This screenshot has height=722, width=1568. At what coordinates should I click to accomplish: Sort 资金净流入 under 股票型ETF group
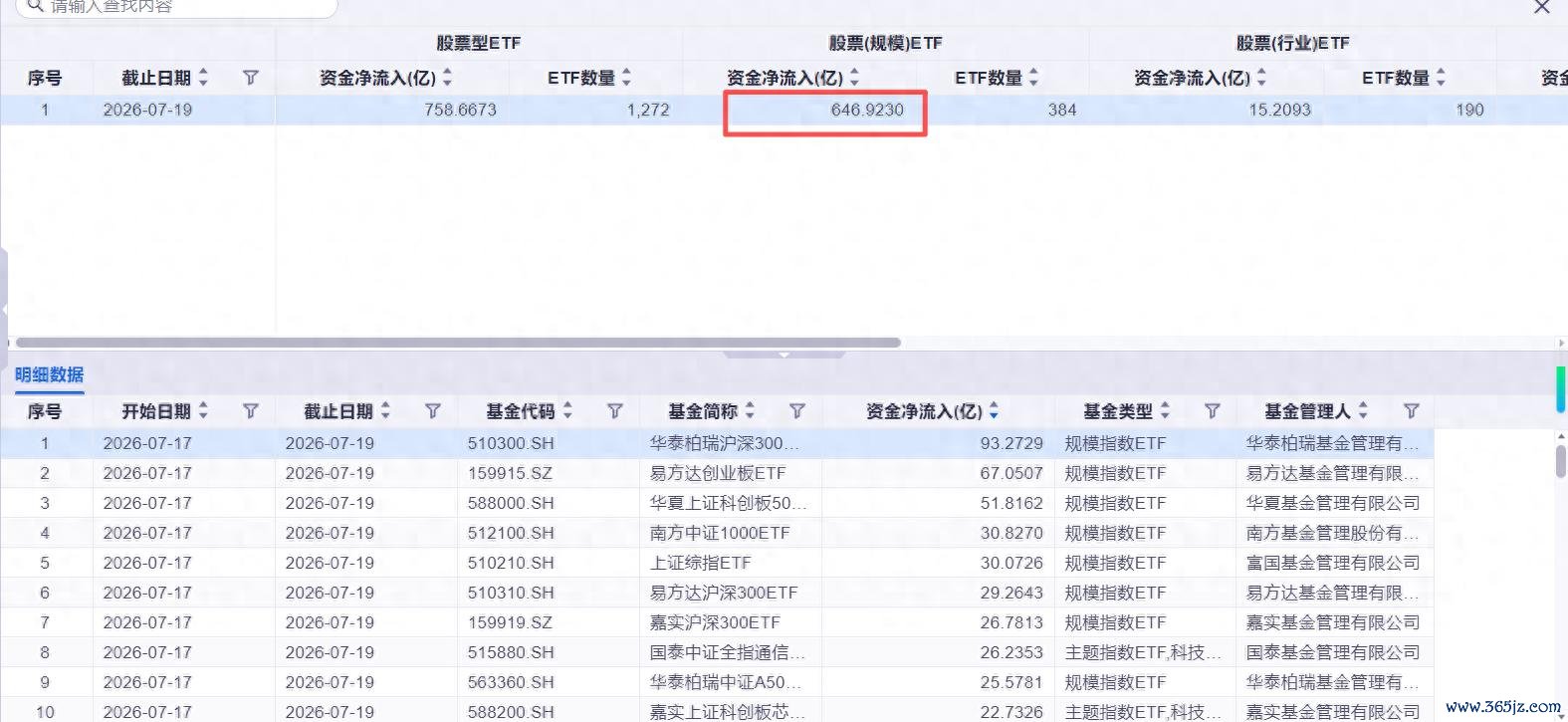[x=447, y=78]
